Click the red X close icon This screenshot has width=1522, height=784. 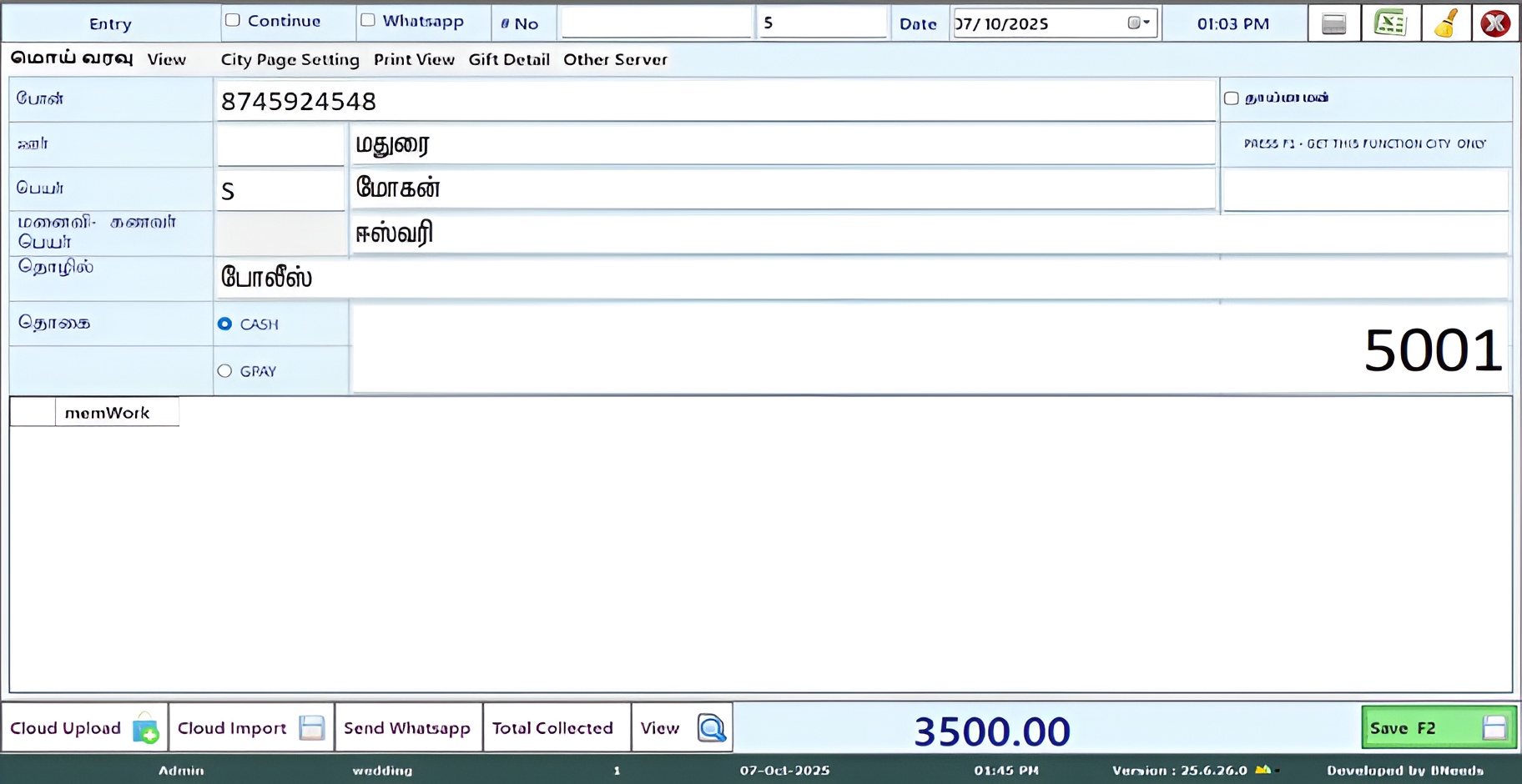tap(1494, 23)
